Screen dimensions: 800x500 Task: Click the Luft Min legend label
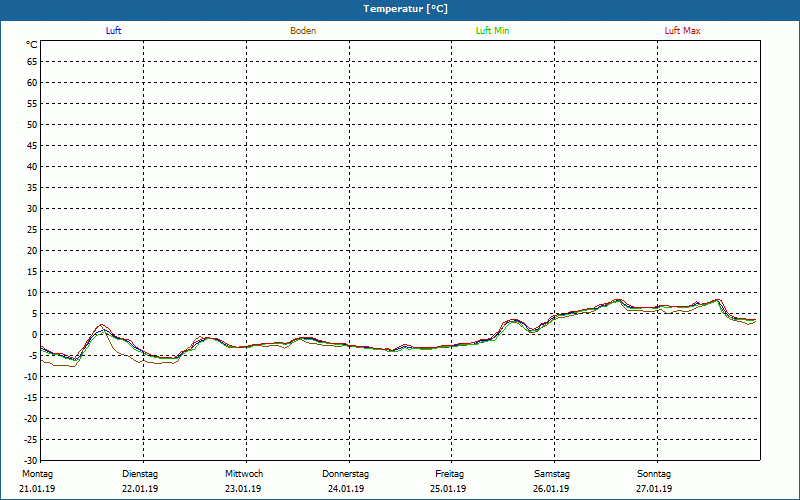(492, 31)
